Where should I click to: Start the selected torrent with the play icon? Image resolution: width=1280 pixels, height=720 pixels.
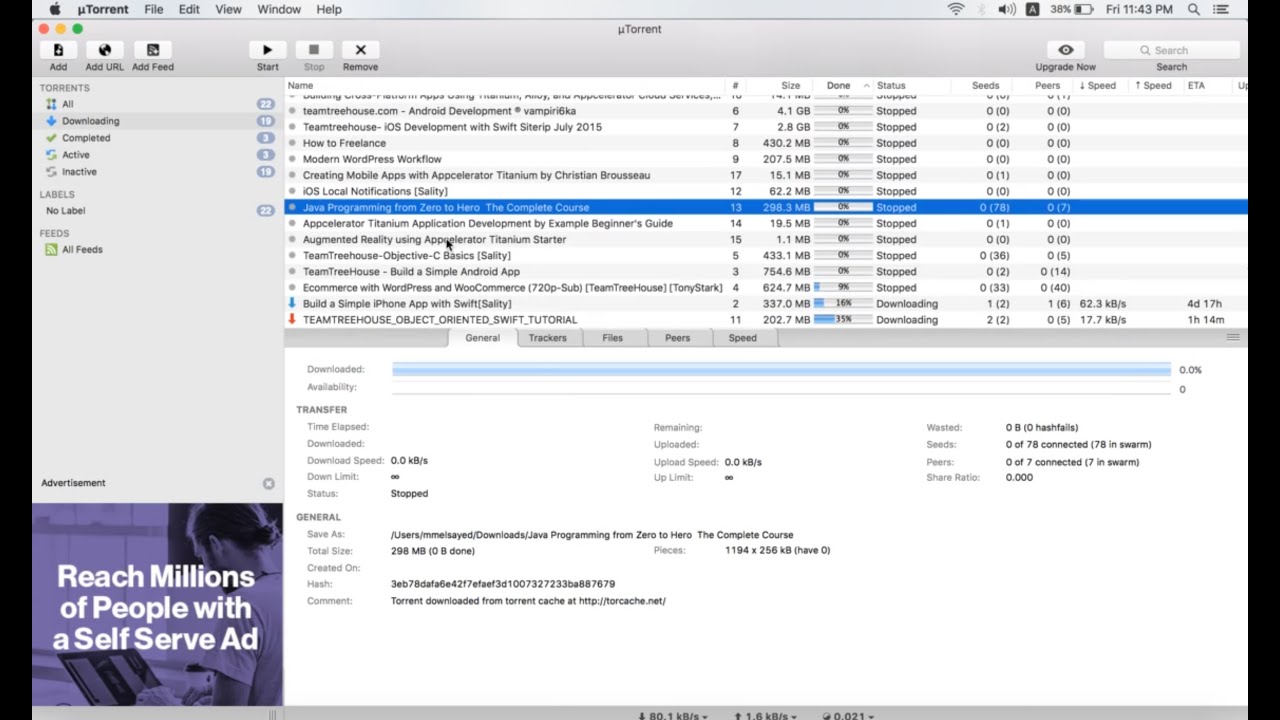tap(267, 50)
